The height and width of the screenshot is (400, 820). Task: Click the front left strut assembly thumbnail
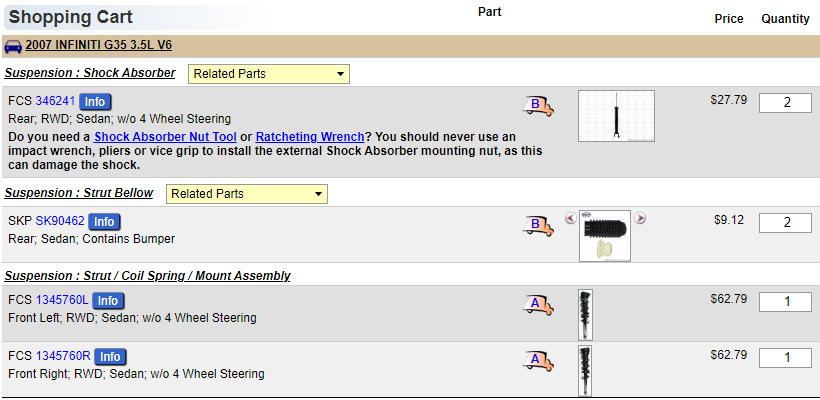pos(585,314)
